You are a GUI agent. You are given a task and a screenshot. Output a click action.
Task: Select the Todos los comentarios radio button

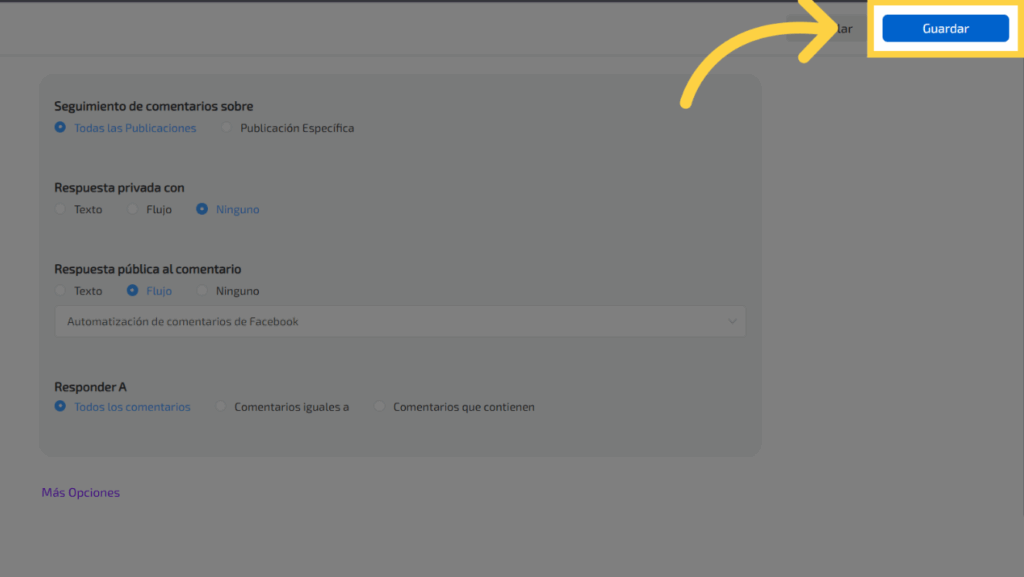coord(61,407)
